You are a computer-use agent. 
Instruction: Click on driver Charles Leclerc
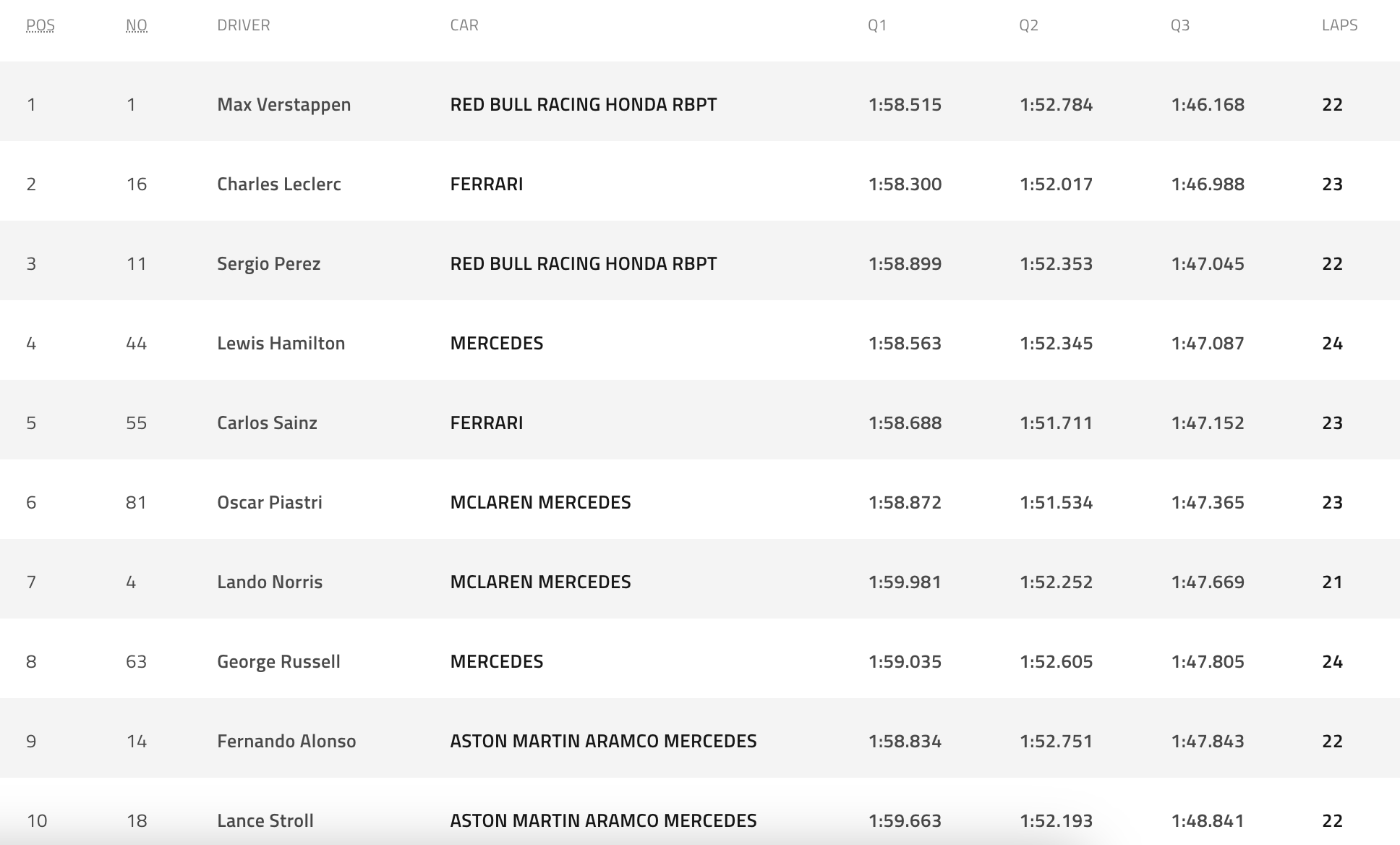pyautogui.click(x=278, y=184)
